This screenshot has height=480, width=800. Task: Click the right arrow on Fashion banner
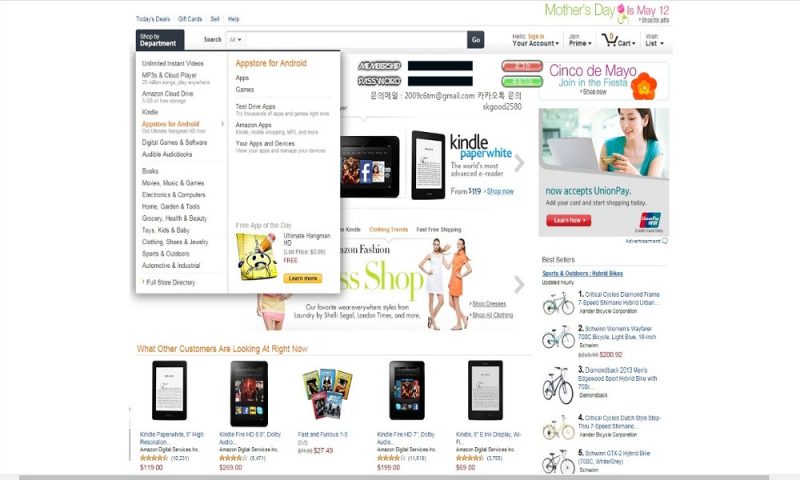click(519, 284)
